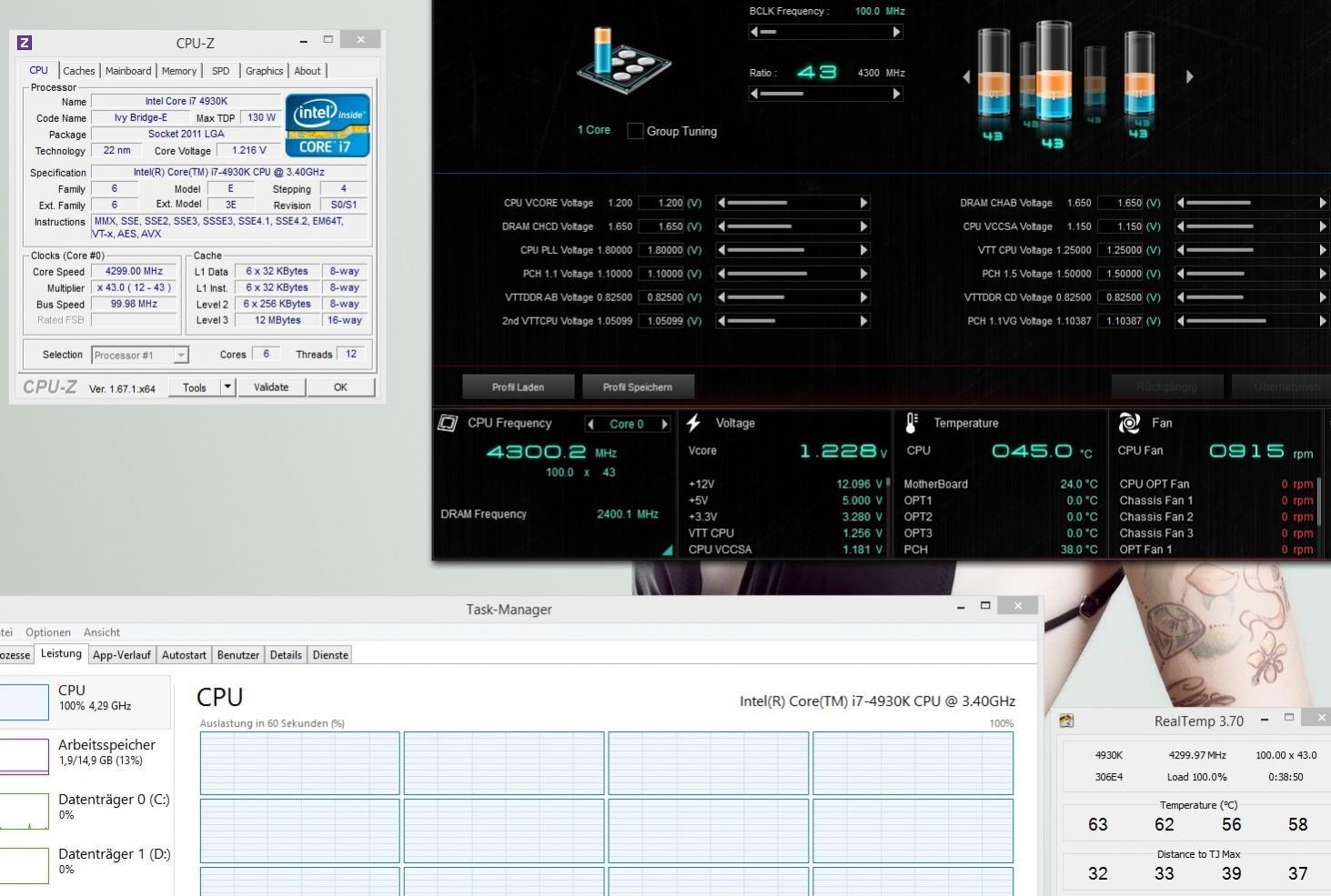Increase CPU Ratio with right arrow
Screen dimensions: 1331x896
click(x=896, y=94)
